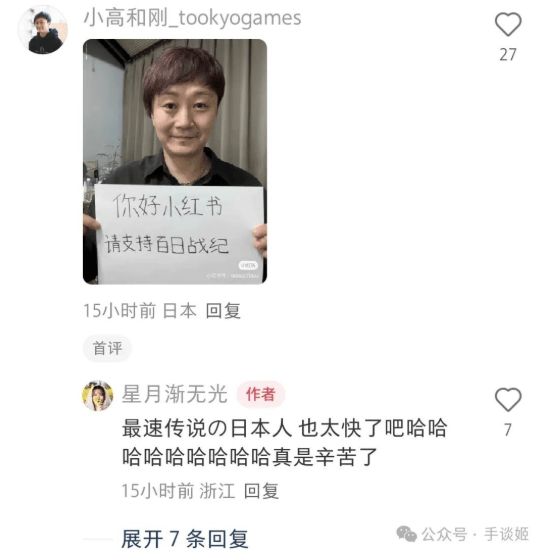
Task: Open username 小高和刚_tookyogames
Action: [x=192, y=18]
